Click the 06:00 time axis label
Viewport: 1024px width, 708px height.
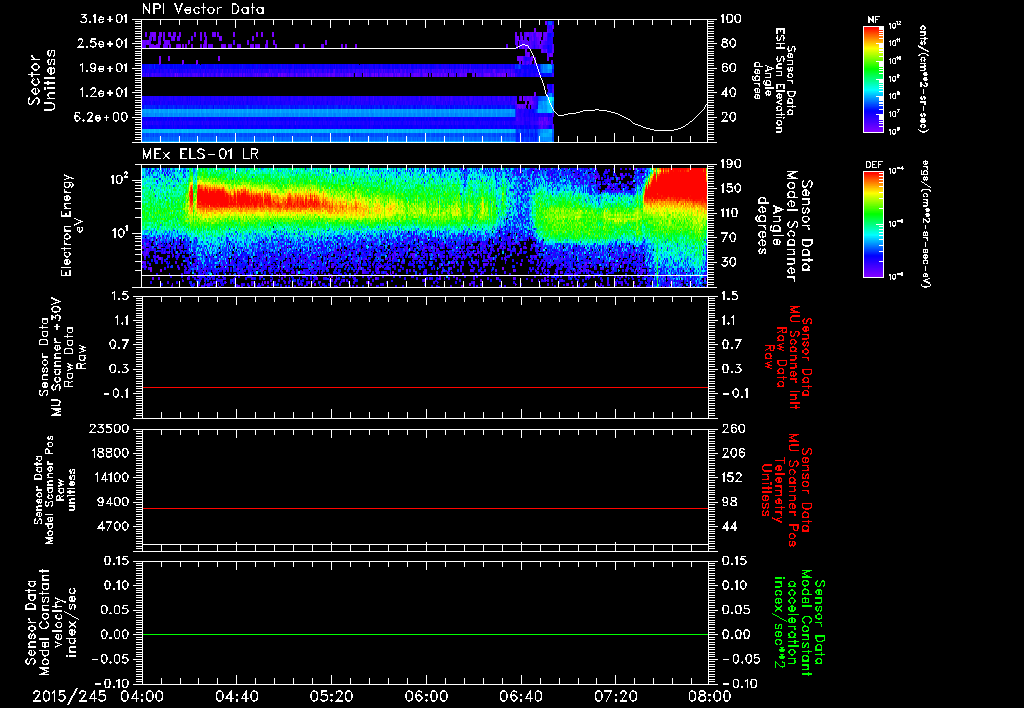click(x=426, y=696)
